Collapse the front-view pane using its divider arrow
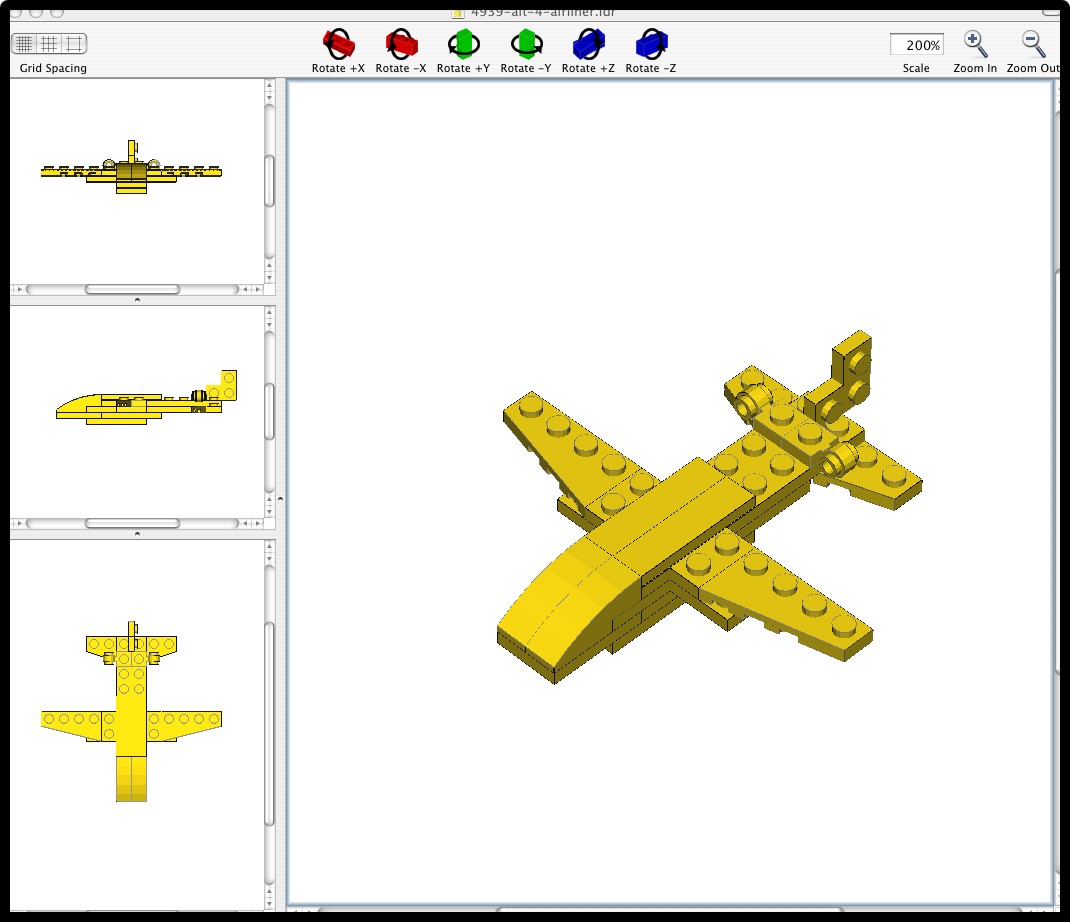Screen dimensions: 1070x922 137,299
